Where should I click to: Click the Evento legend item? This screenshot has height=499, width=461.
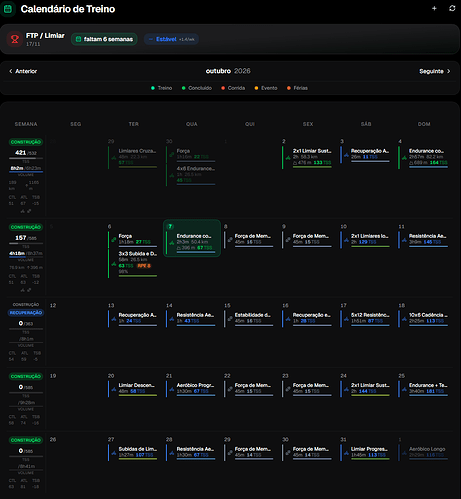266,88
